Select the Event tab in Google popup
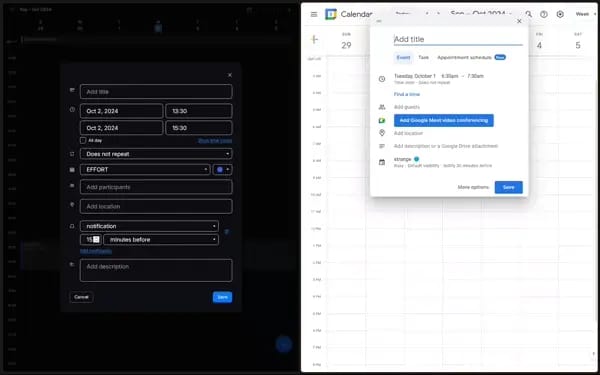The image size is (600, 375). pos(403,57)
